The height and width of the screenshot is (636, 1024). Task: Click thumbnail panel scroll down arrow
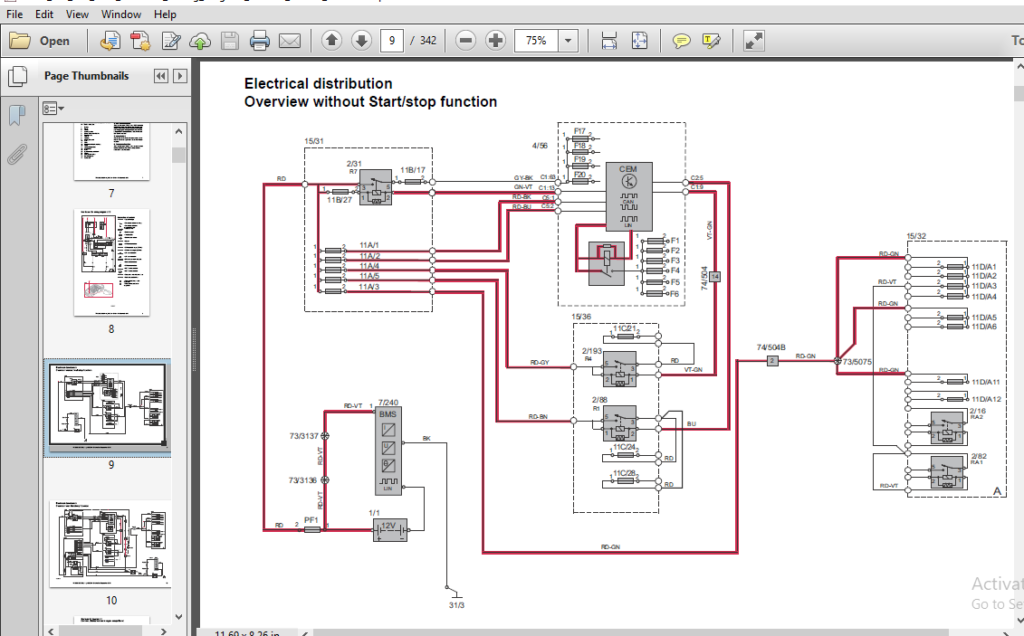click(x=179, y=616)
